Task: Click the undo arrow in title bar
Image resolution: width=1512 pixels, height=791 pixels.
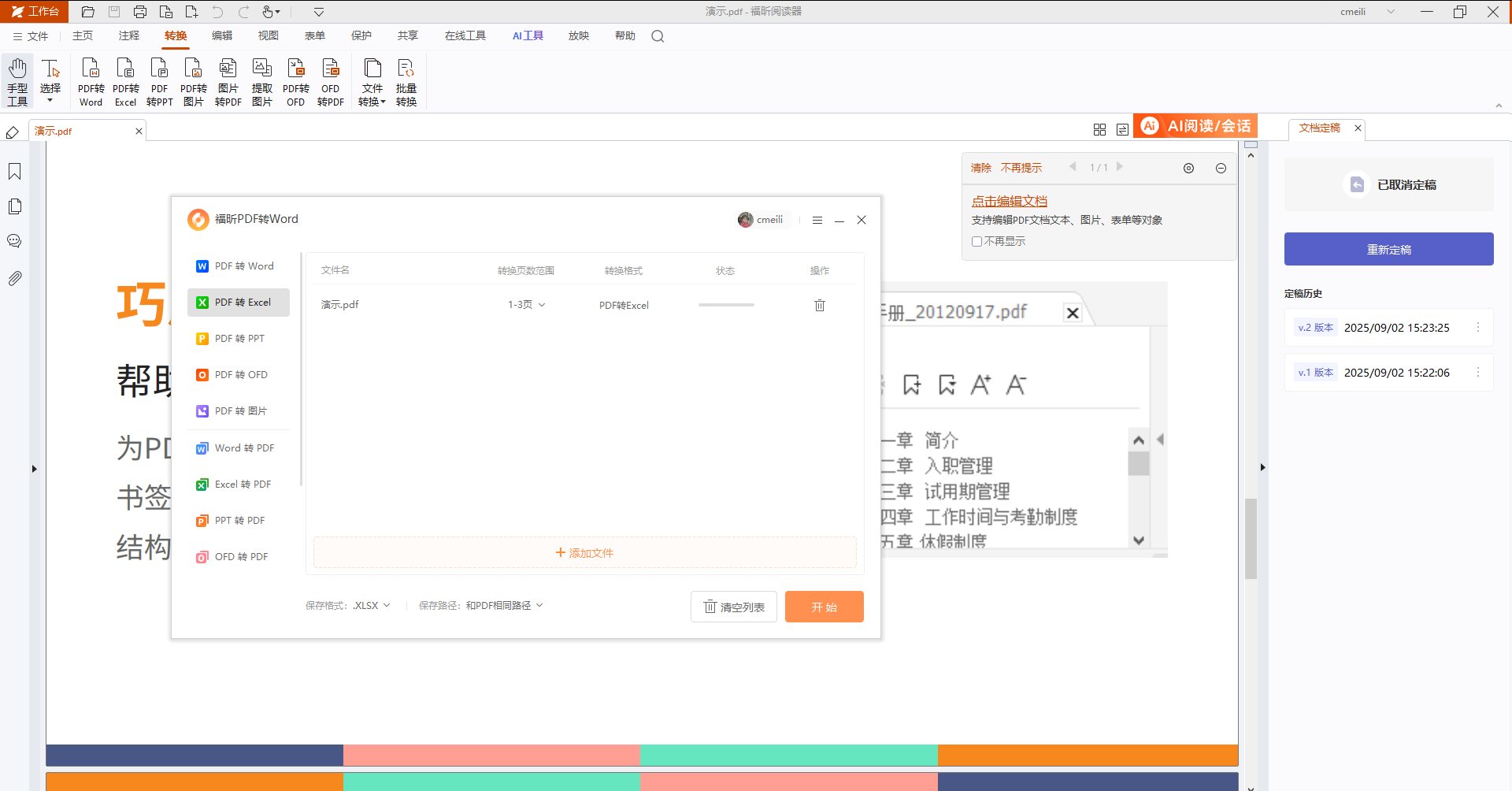Action: click(x=217, y=12)
